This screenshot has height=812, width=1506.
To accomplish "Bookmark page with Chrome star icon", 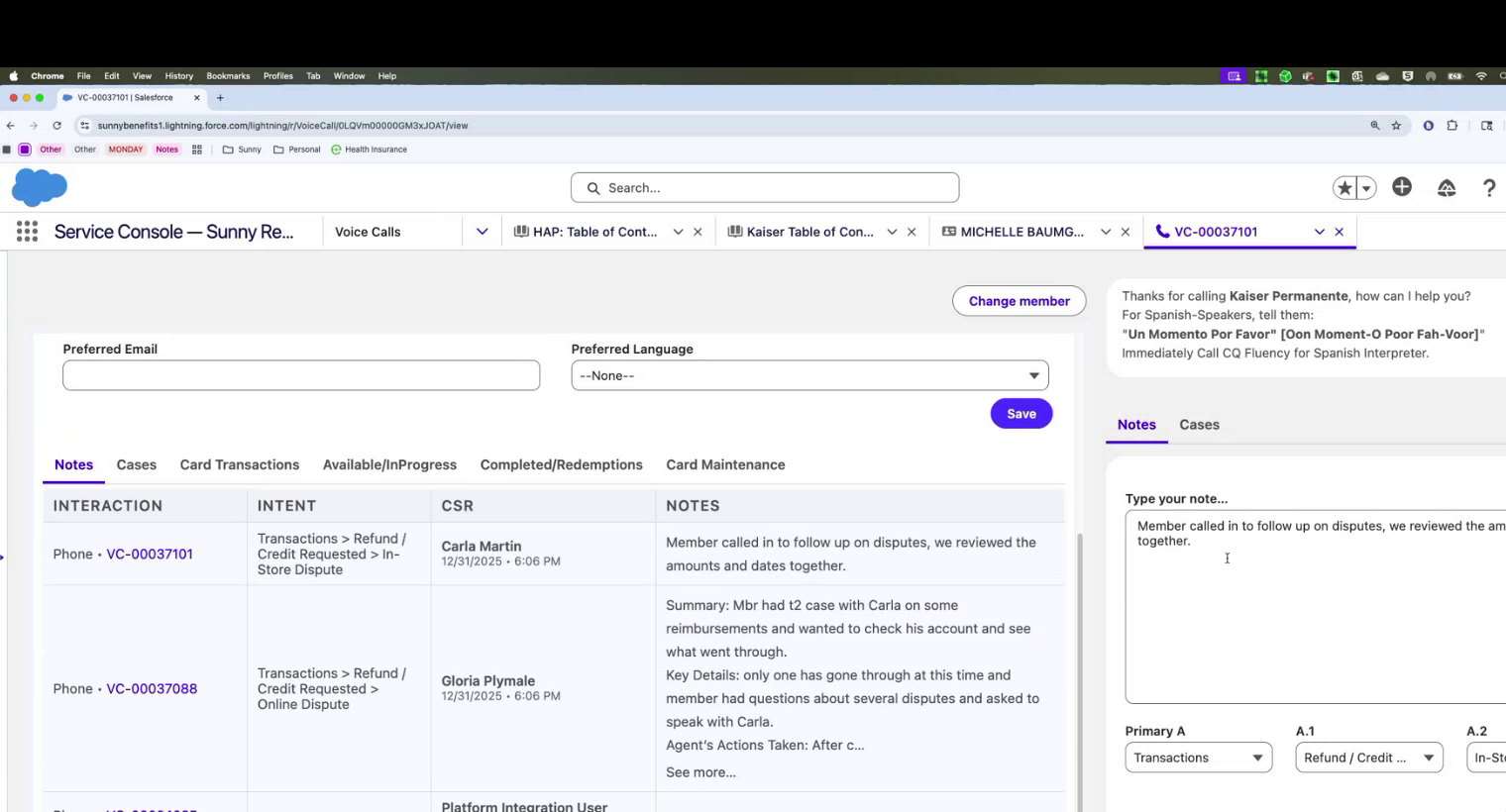I will [x=1396, y=126].
